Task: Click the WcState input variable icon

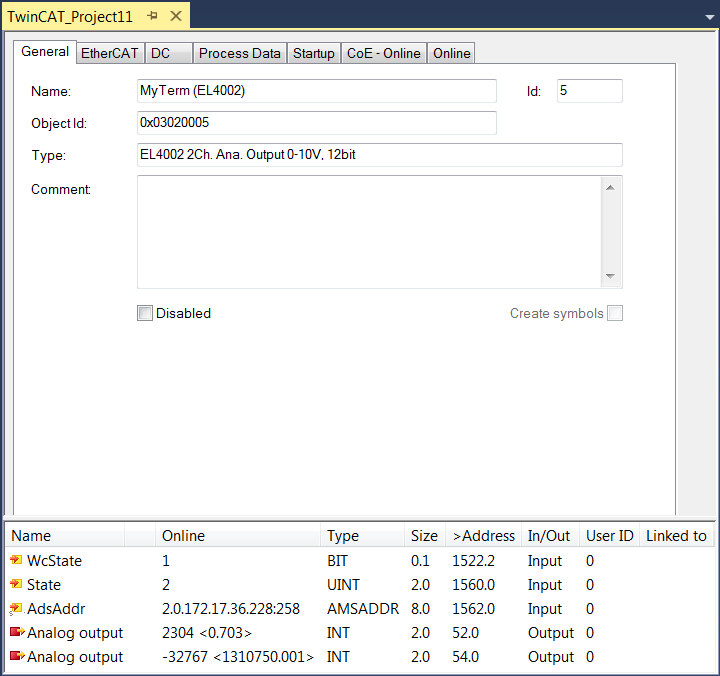Action: pos(16,560)
